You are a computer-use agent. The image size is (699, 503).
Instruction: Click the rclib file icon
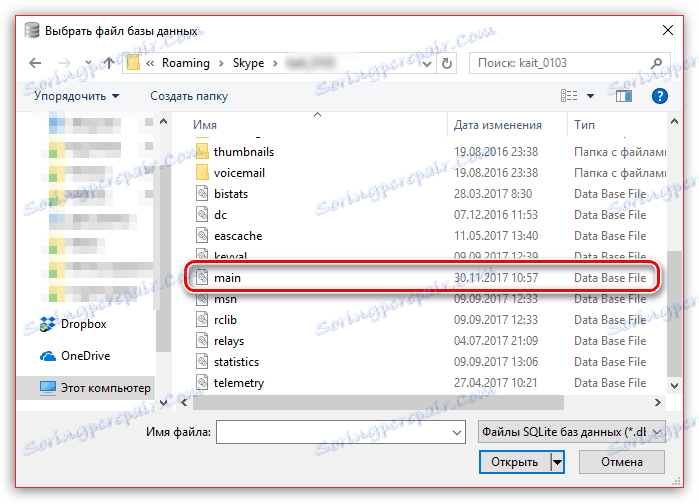click(202, 319)
